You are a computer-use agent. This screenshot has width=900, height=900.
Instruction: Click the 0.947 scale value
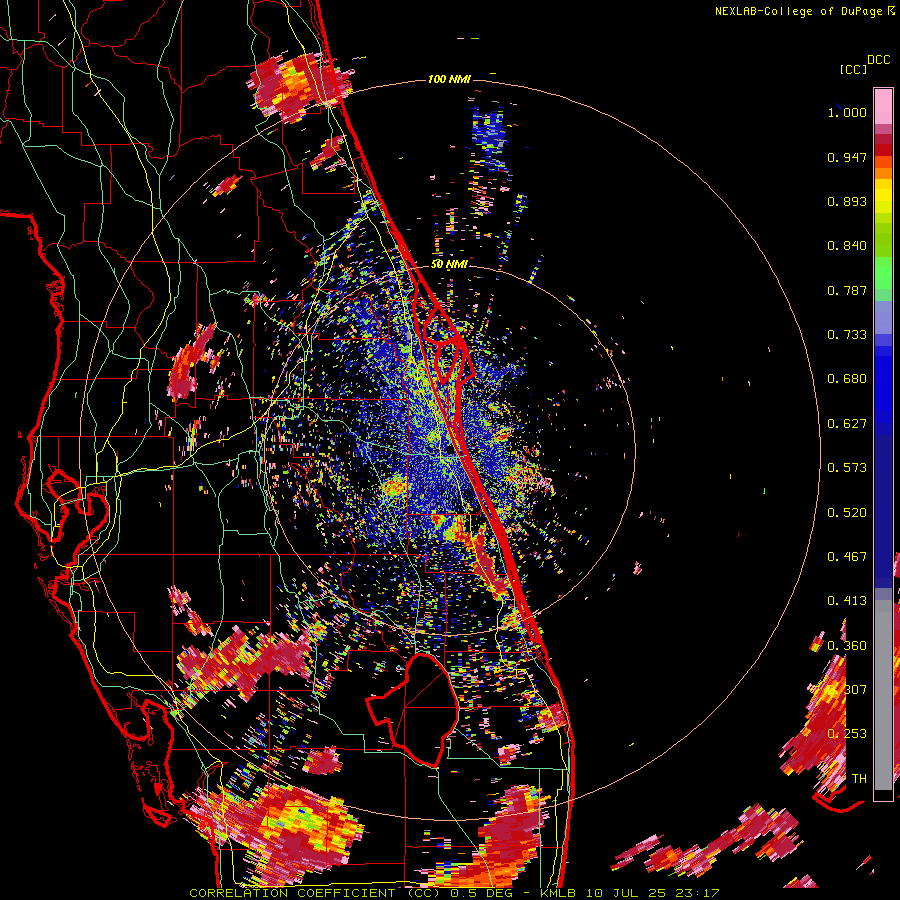tap(847, 157)
